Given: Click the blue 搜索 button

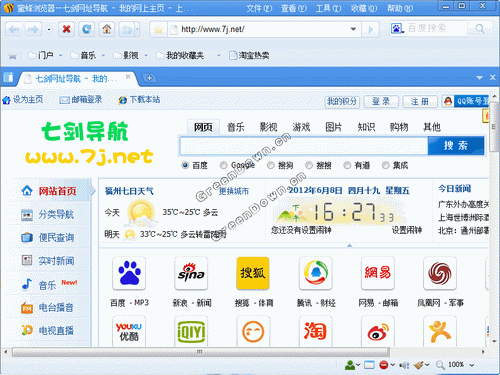Looking at the screenshot, I should 456,145.
